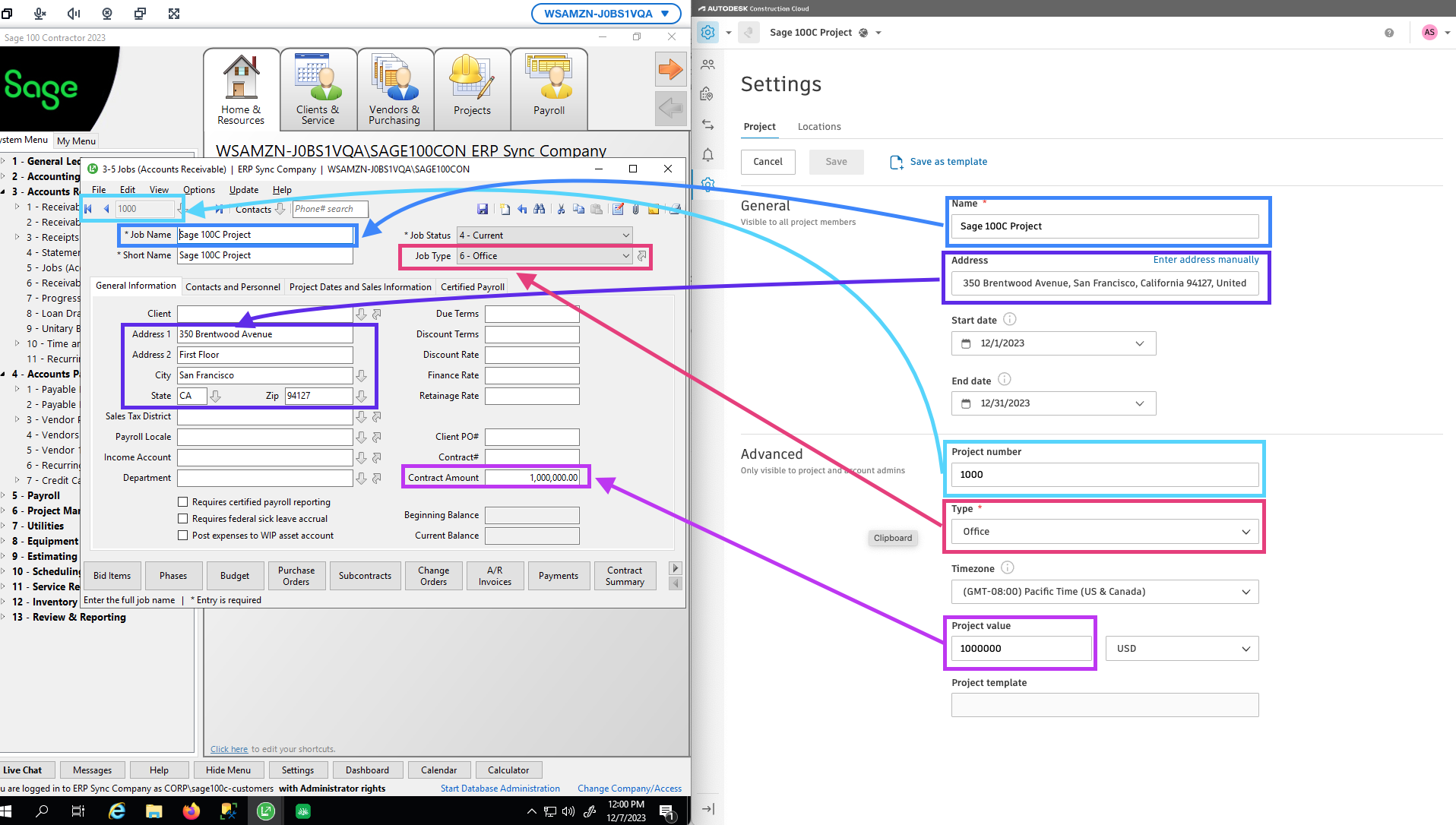
Task: Switch to Certified Payroll tab
Action: [x=473, y=287]
